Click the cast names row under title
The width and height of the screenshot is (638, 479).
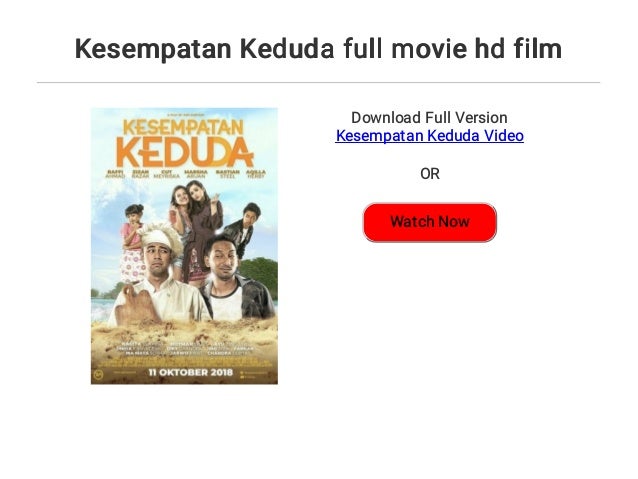(x=186, y=174)
